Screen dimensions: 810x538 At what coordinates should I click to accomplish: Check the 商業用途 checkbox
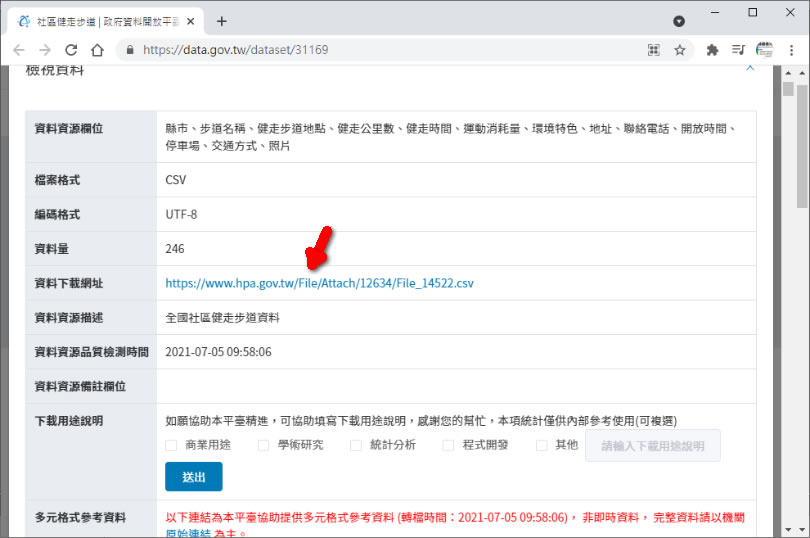click(171, 445)
